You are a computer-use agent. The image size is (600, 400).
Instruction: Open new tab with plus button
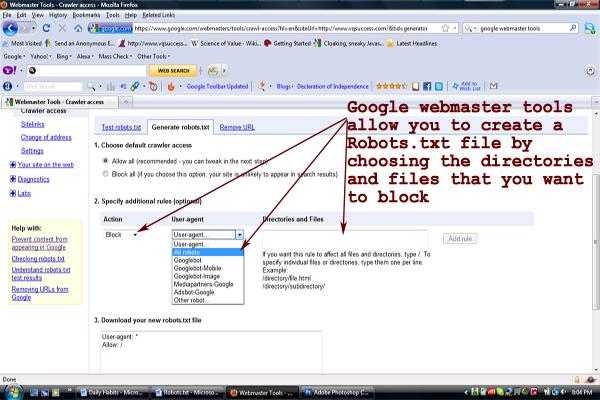[x=126, y=102]
